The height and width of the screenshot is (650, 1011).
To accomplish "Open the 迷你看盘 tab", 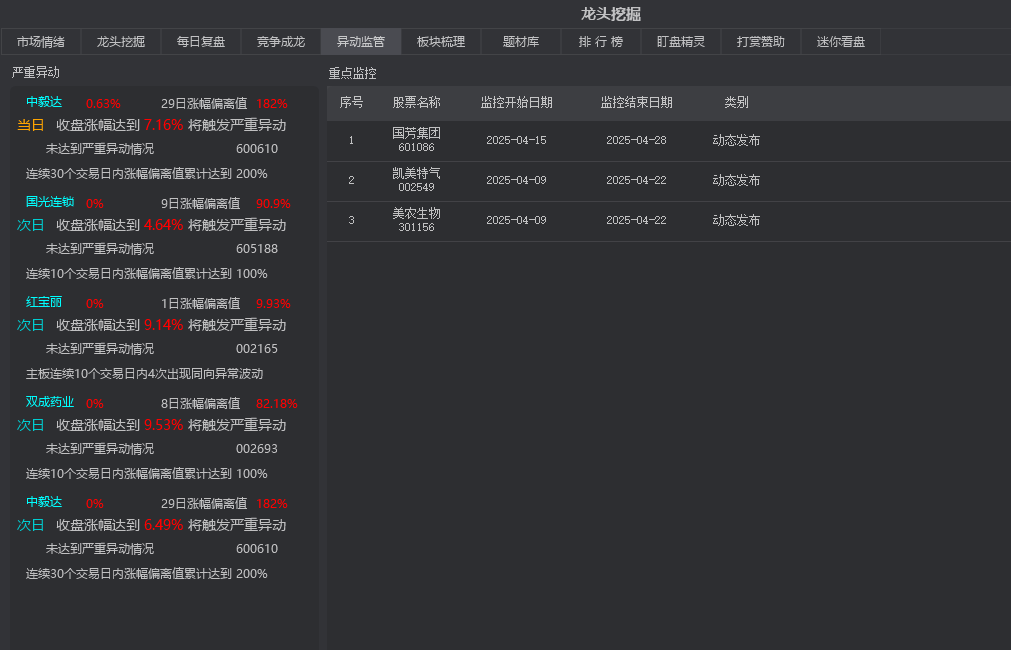I will 841,42.
